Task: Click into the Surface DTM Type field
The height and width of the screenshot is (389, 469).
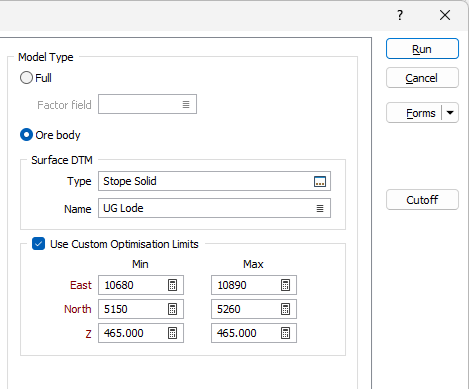Action: pos(207,181)
